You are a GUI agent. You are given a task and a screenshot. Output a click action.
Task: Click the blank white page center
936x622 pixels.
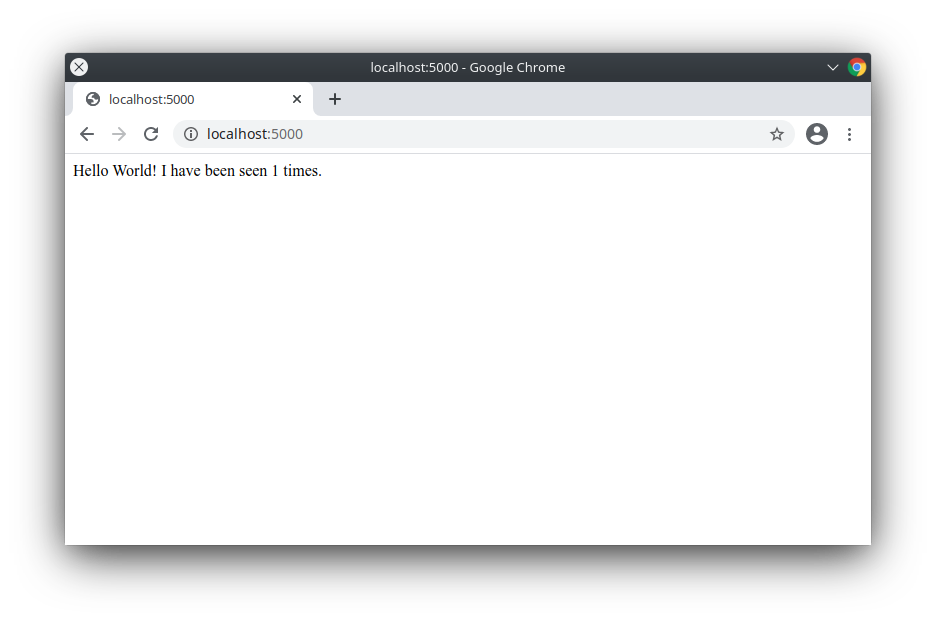(x=468, y=350)
